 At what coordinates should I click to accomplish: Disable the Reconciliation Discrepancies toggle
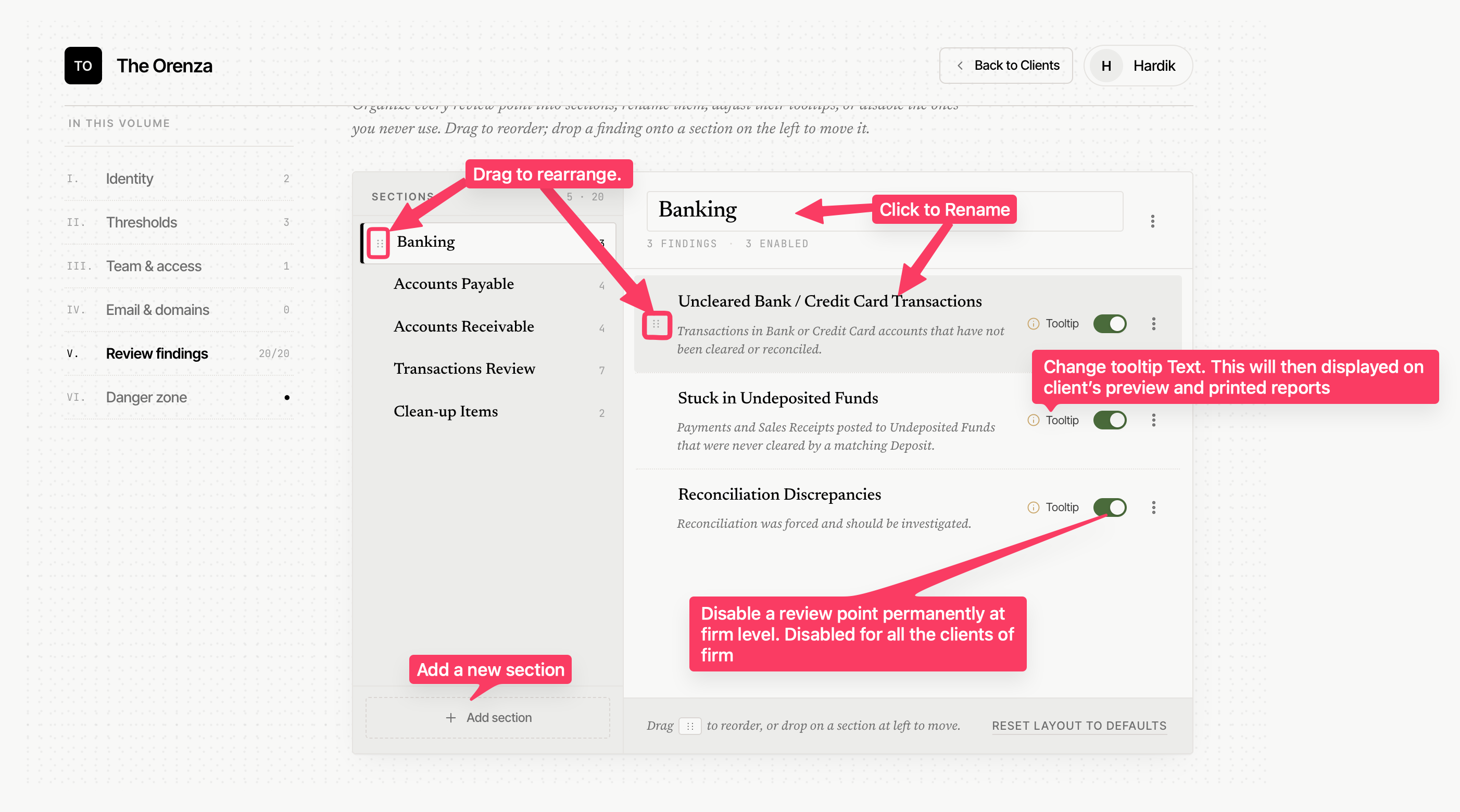point(1109,507)
